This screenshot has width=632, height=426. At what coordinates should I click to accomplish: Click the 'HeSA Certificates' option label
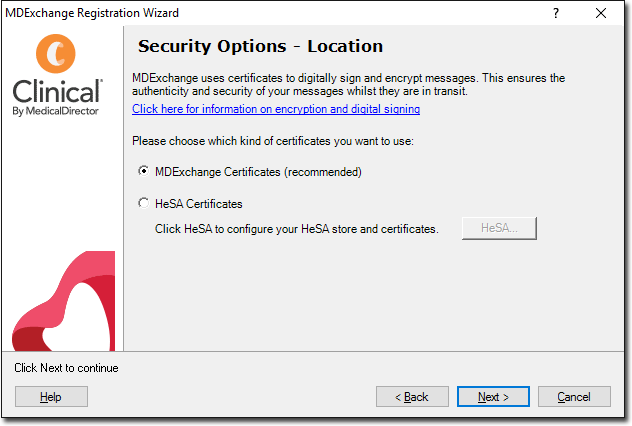[199, 204]
